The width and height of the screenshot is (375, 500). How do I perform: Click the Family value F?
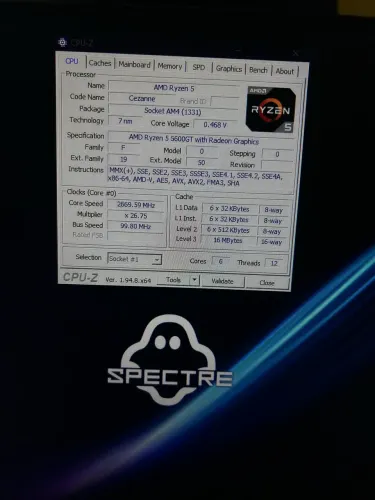123,148
